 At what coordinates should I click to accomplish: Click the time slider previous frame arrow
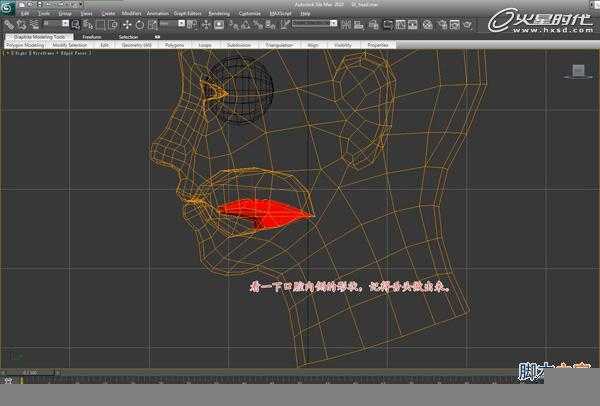3,372
